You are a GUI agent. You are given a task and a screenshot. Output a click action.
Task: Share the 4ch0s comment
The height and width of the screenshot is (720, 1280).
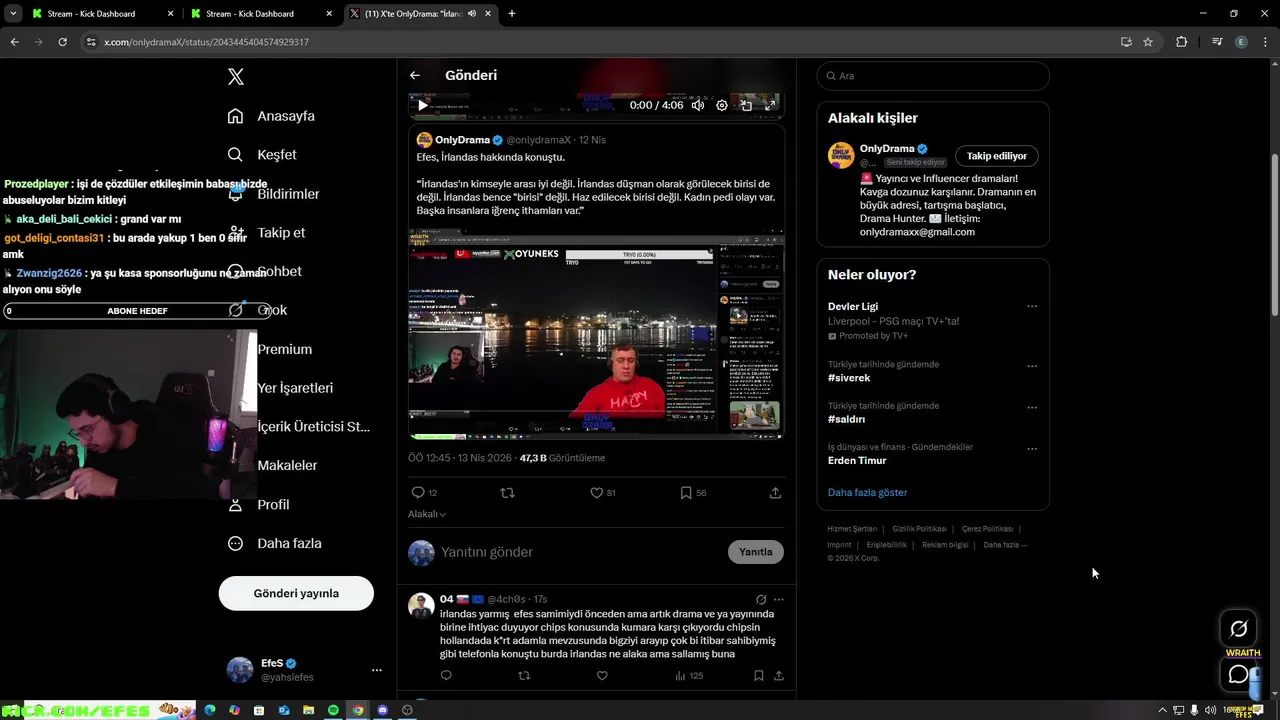[779, 676]
